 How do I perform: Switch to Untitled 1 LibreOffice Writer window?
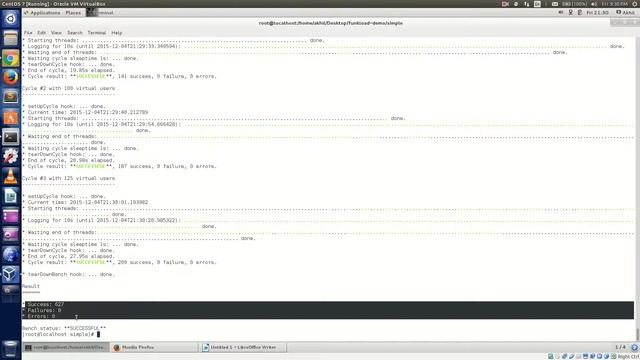[x=243, y=347]
